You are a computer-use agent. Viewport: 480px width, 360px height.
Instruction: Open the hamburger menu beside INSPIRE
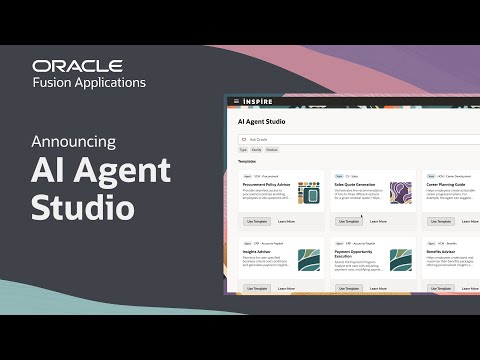point(236,101)
